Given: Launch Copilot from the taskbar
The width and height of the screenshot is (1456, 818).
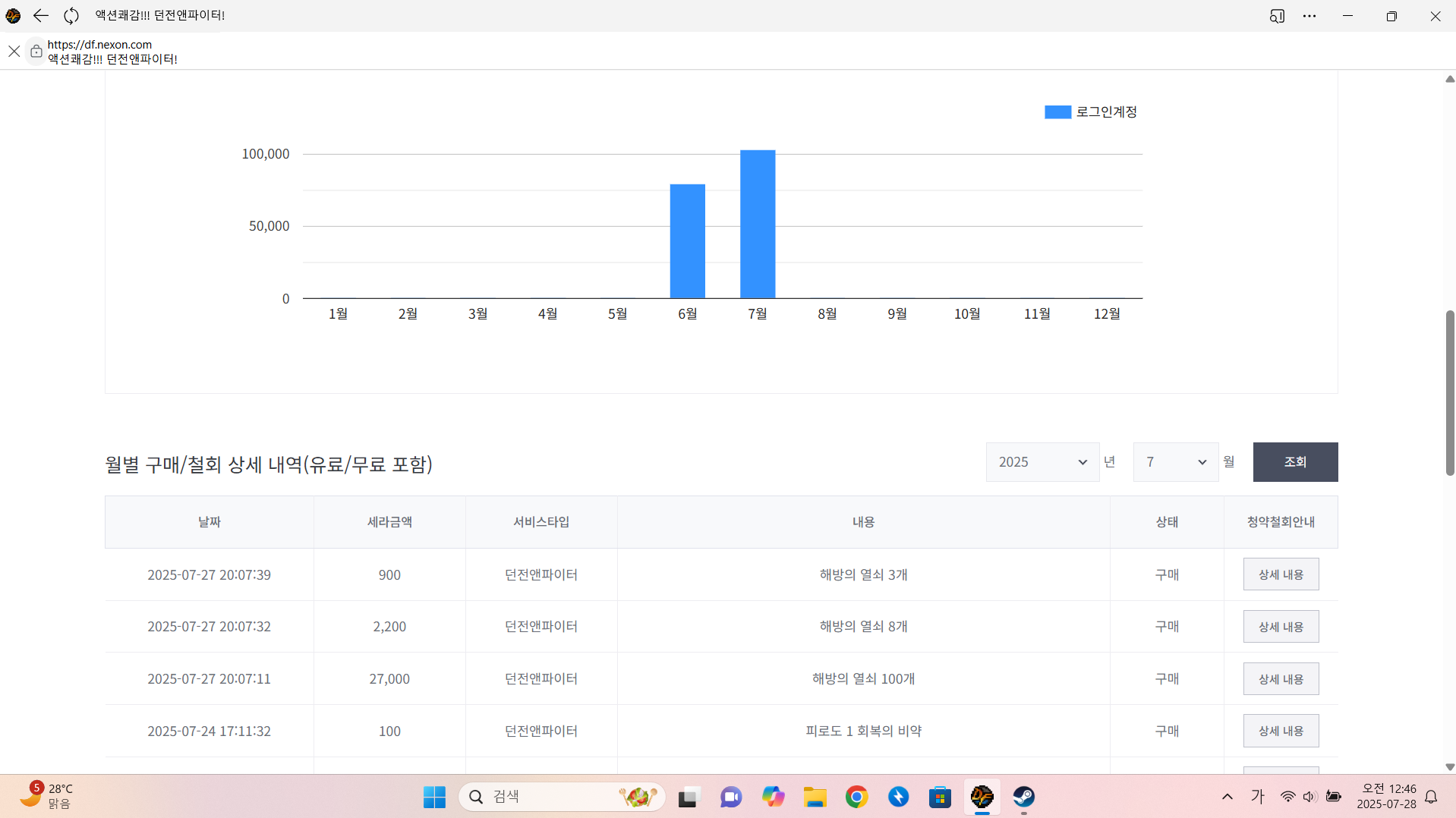Looking at the screenshot, I should [773, 797].
